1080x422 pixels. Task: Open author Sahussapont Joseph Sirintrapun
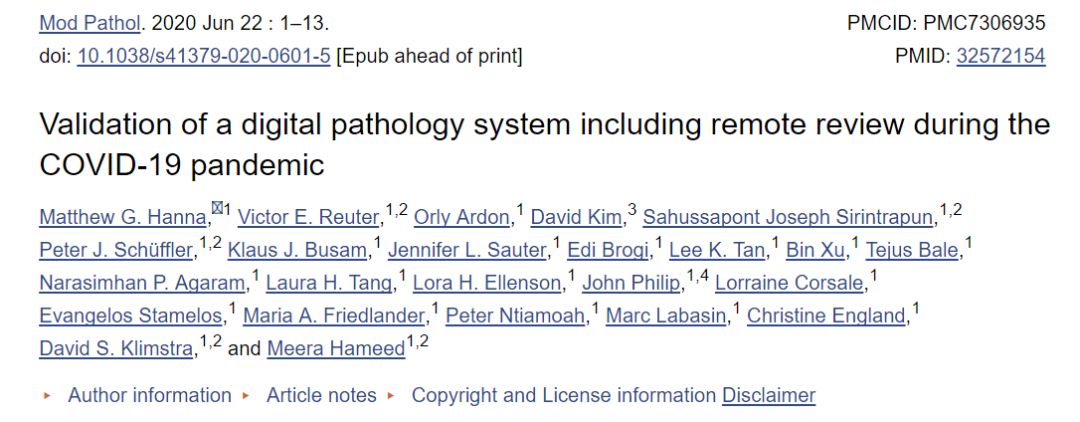pos(789,218)
